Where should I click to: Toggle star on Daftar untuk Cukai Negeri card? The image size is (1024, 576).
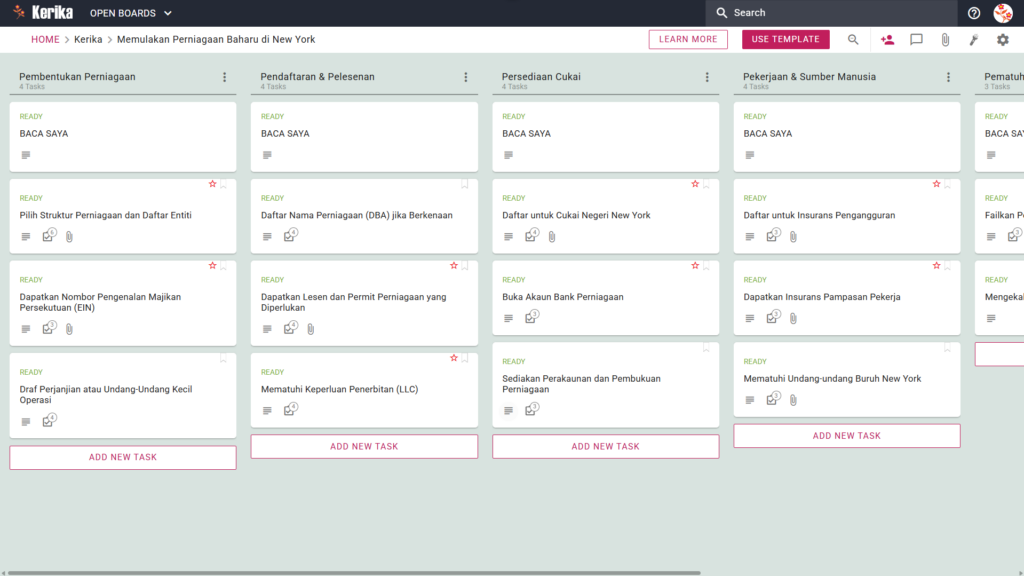695,184
